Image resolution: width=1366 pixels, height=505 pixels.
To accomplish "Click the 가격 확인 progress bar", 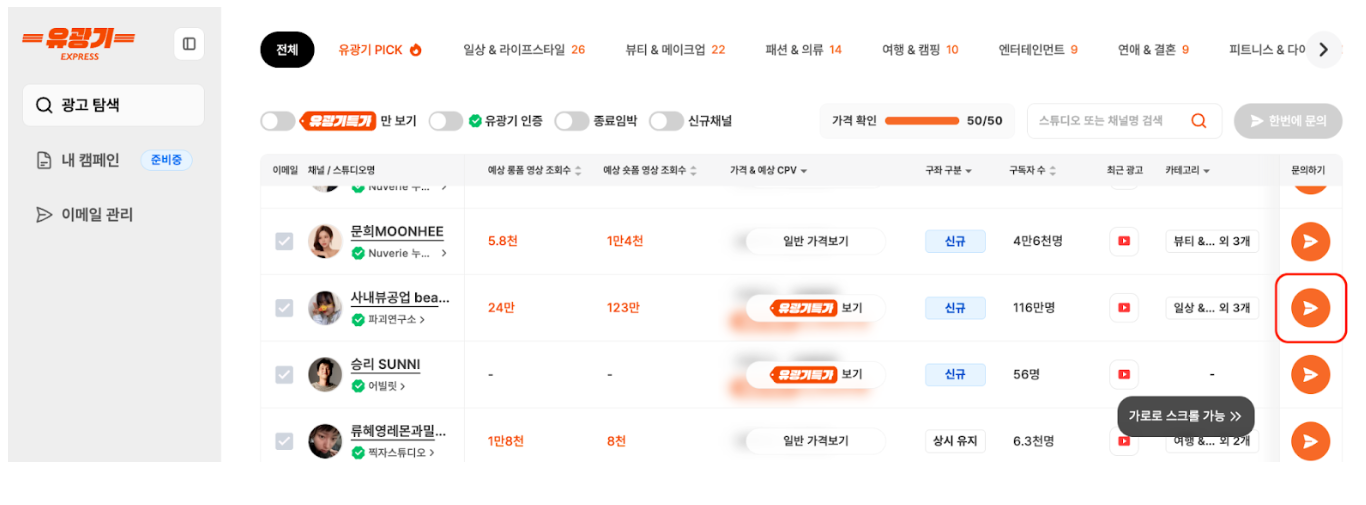I will pos(920,121).
